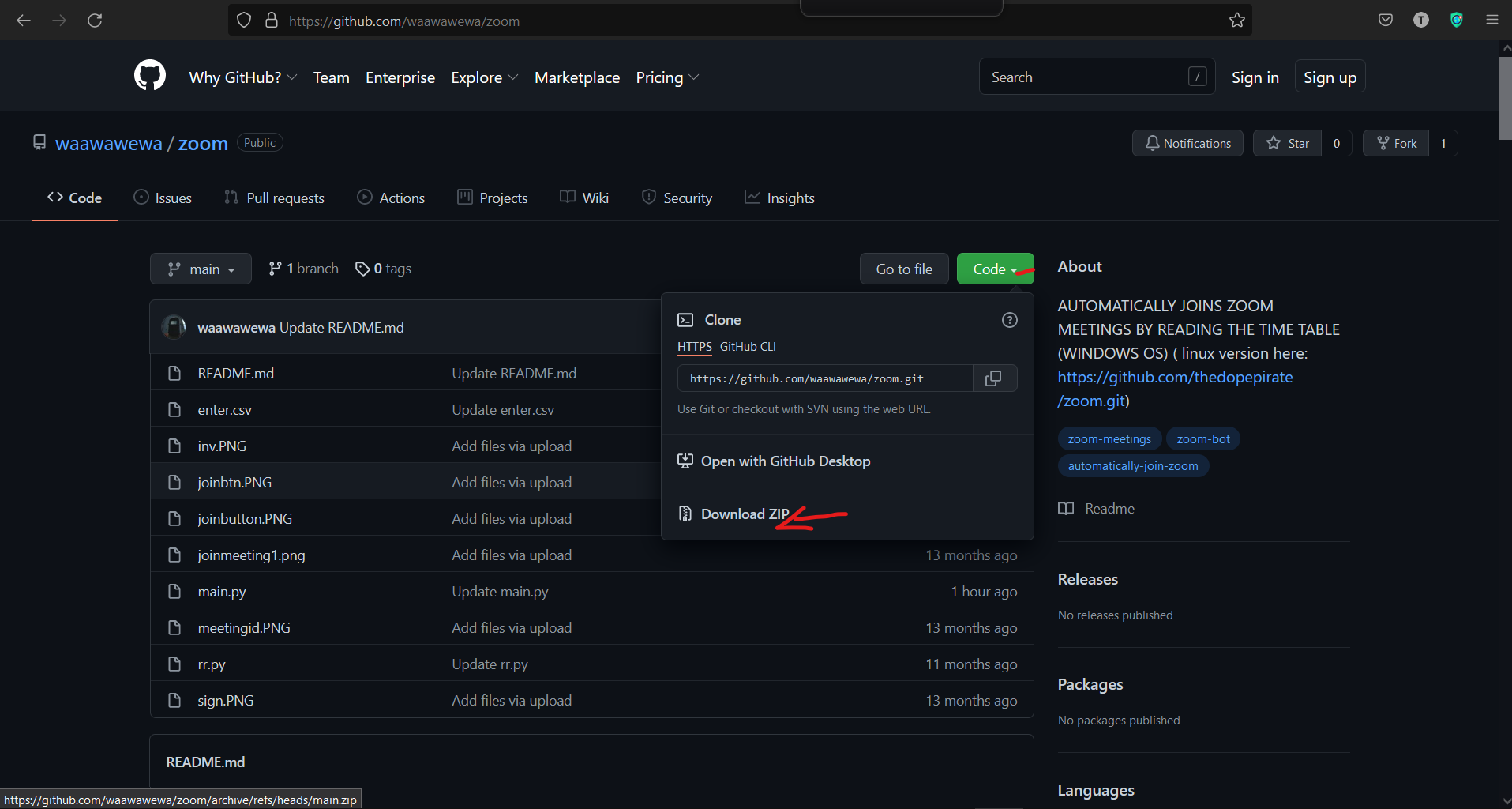Open the browser hamburger menu
The width and height of the screenshot is (1512, 809).
coord(1492,21)
